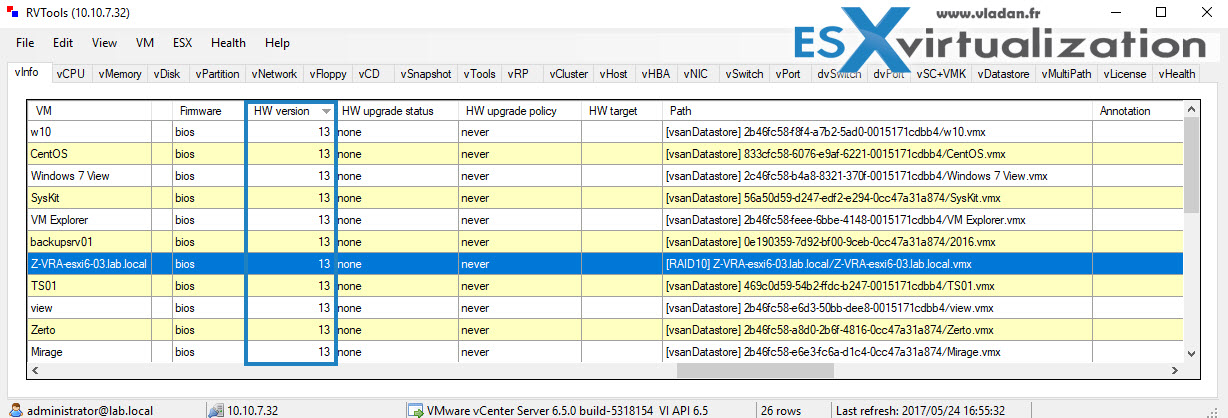Switch to the vHost tab
Screen dimensions: 1228x418
point(614,73)
